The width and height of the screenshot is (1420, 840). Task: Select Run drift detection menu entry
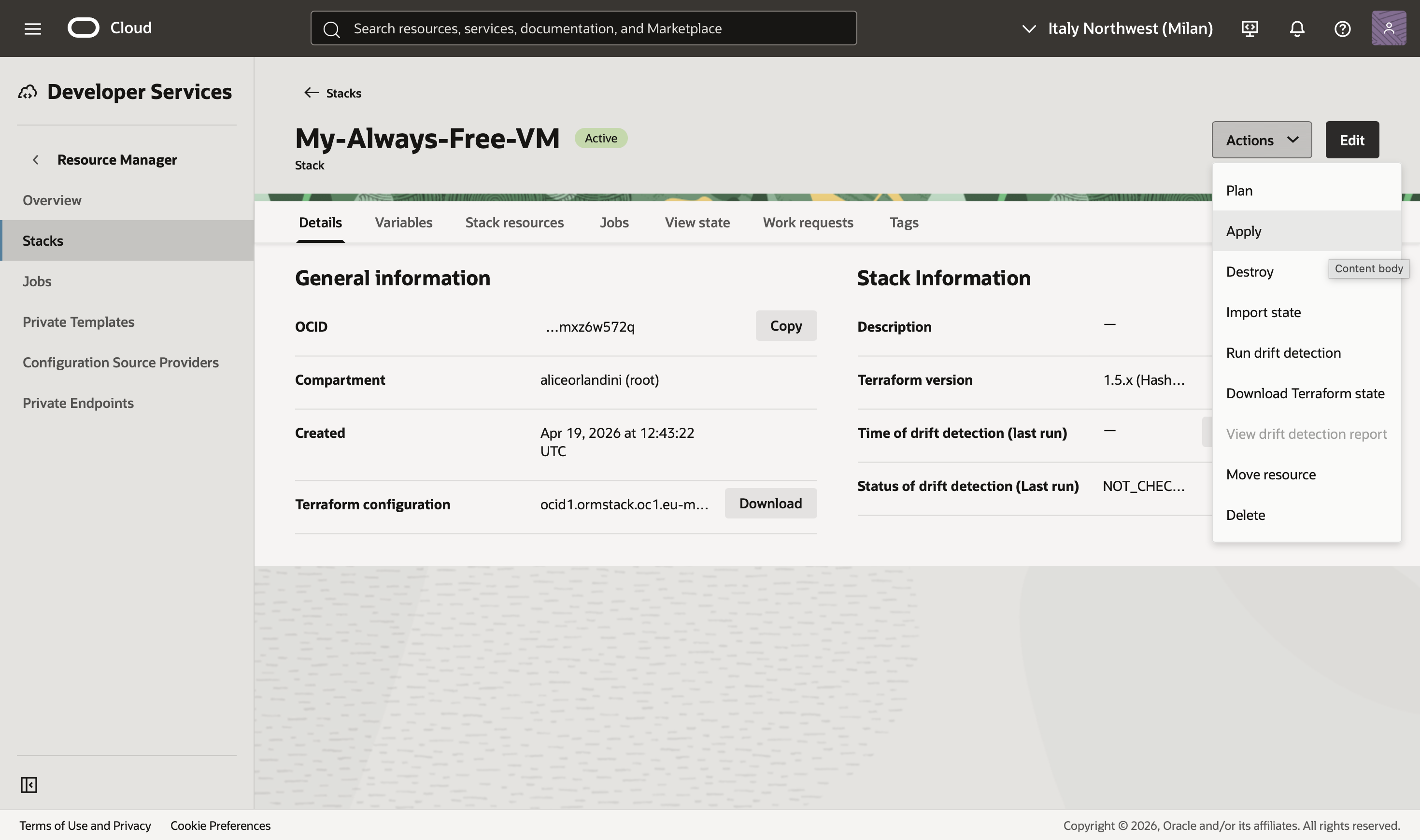pyautogui.click(x=1283, y=352)
